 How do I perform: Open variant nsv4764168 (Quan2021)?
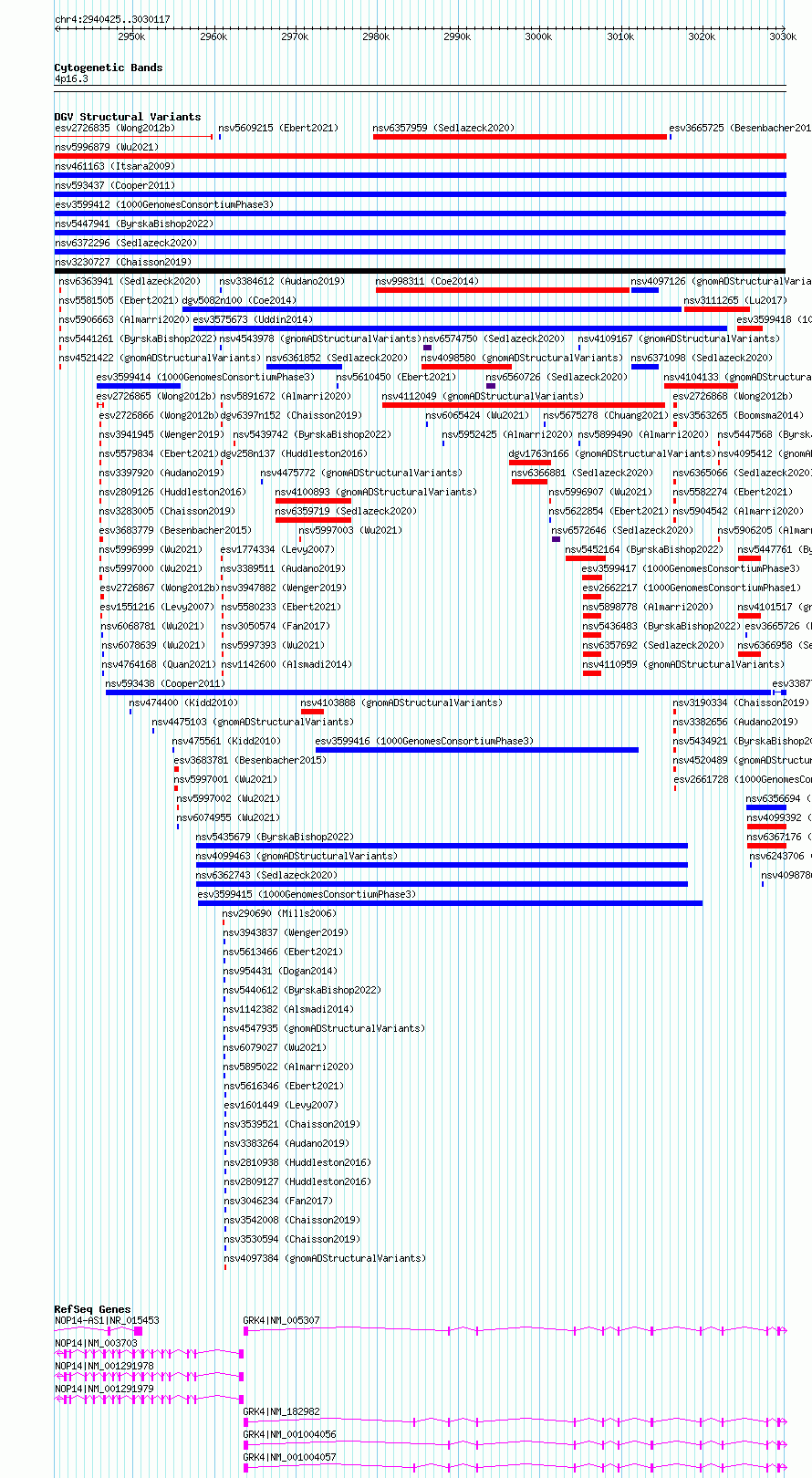[x=159, y=665]
